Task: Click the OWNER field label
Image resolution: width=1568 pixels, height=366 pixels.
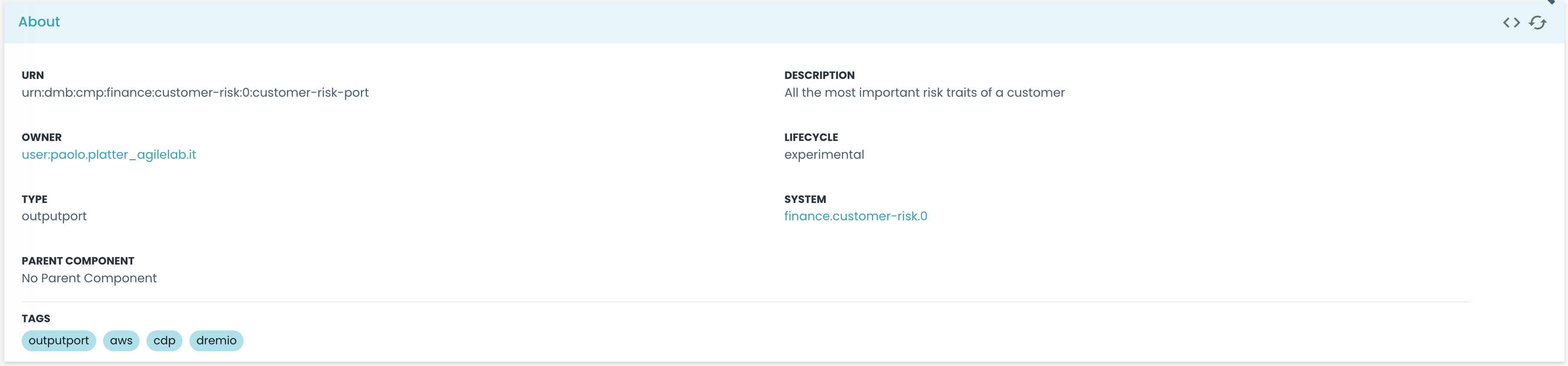Action: [x=42, y=137]
